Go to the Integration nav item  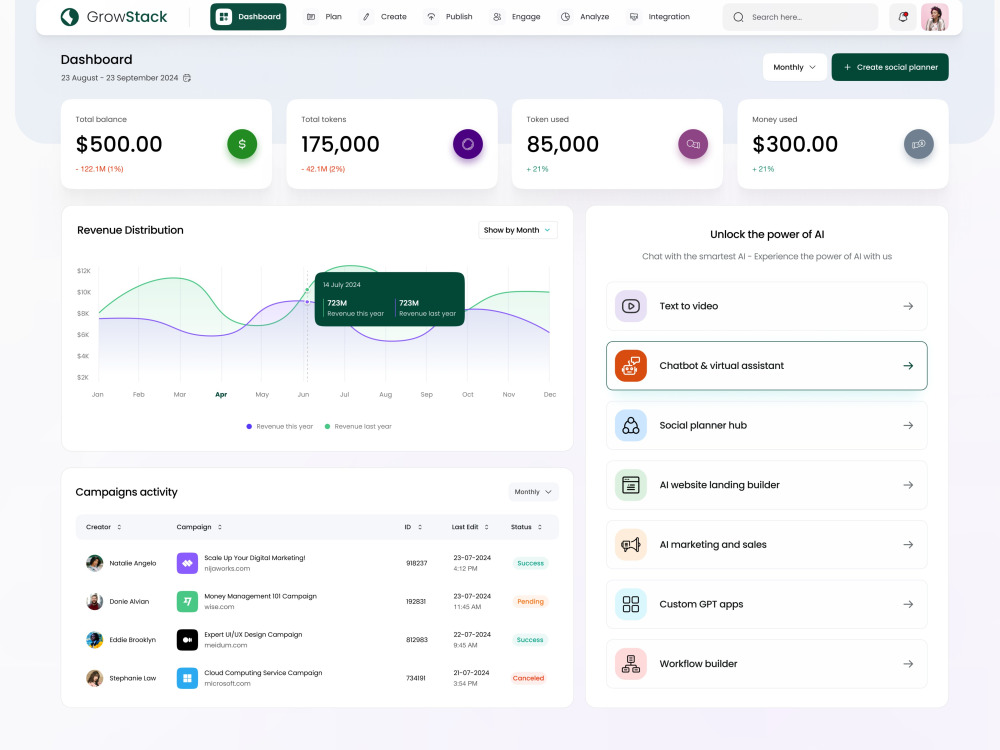coord(659,17)
